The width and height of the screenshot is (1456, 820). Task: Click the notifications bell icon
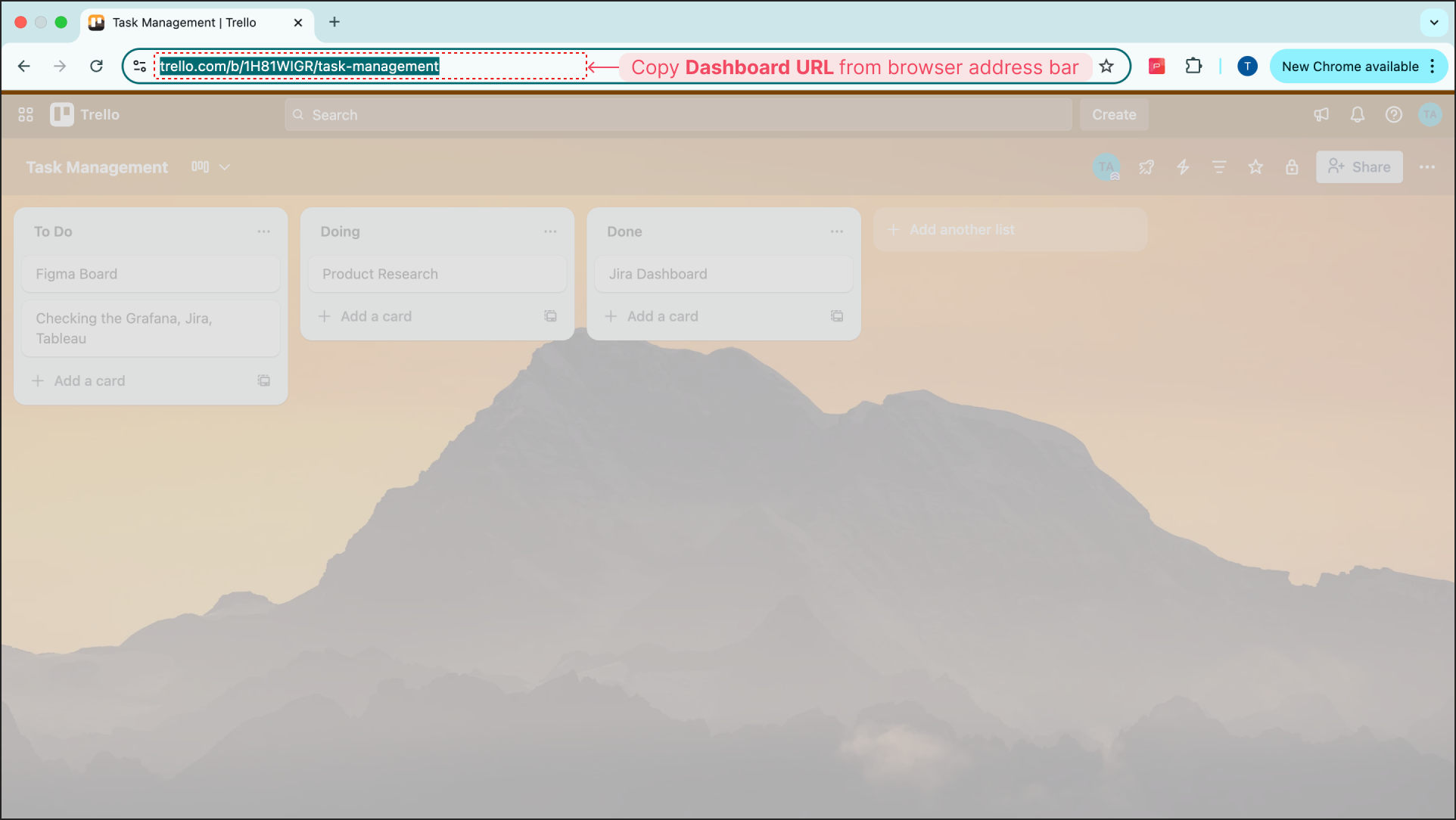click(1358, 114)
